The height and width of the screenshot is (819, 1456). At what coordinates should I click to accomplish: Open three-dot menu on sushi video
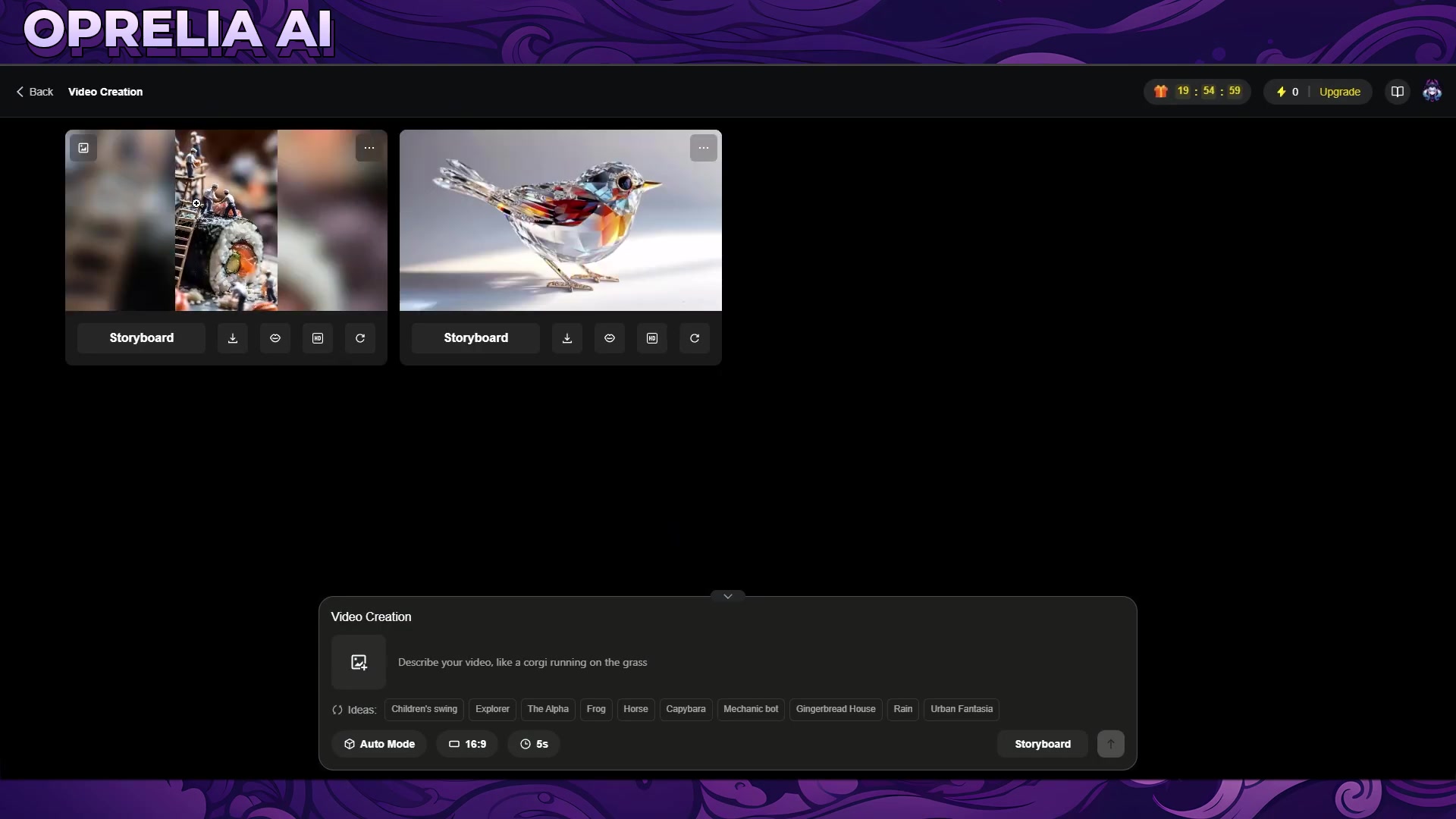point(369,148)
